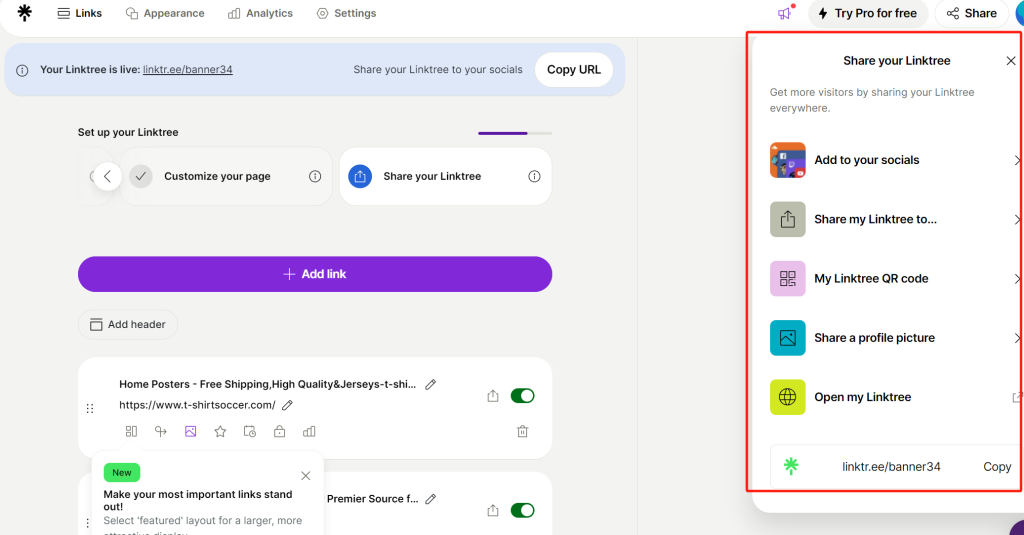Open the Settings tab

(346, 13)
